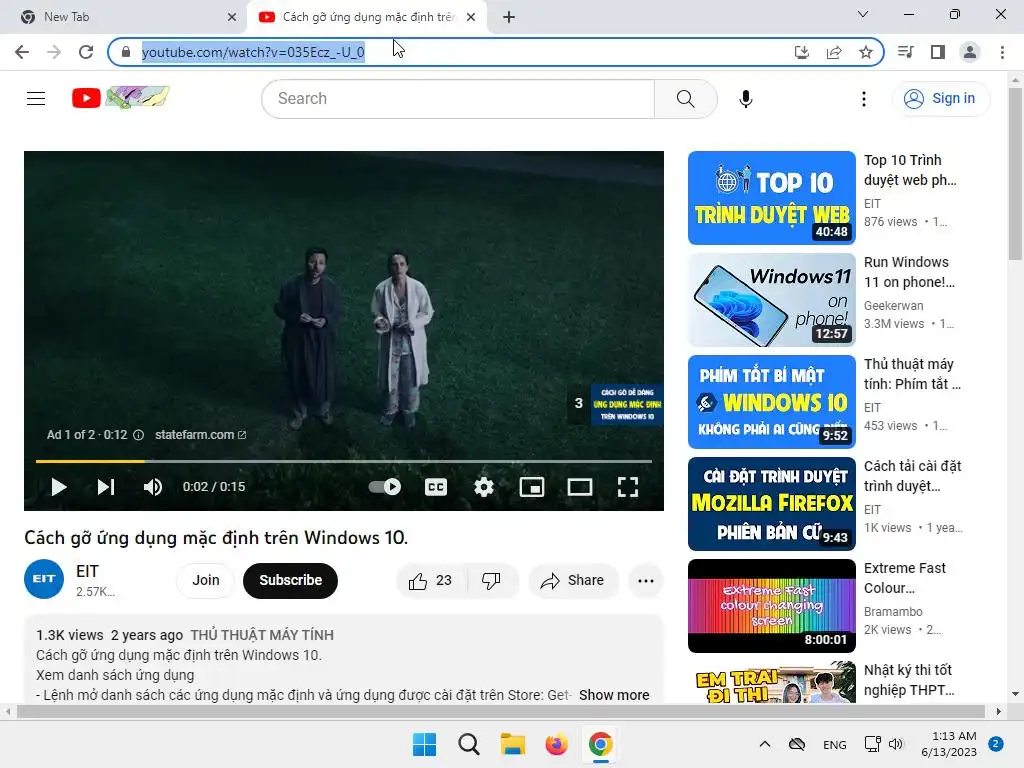Go back in Chrome
The height and width of the screenshot is (768, 1024).
pyautogui.click(x=22, y=52)
